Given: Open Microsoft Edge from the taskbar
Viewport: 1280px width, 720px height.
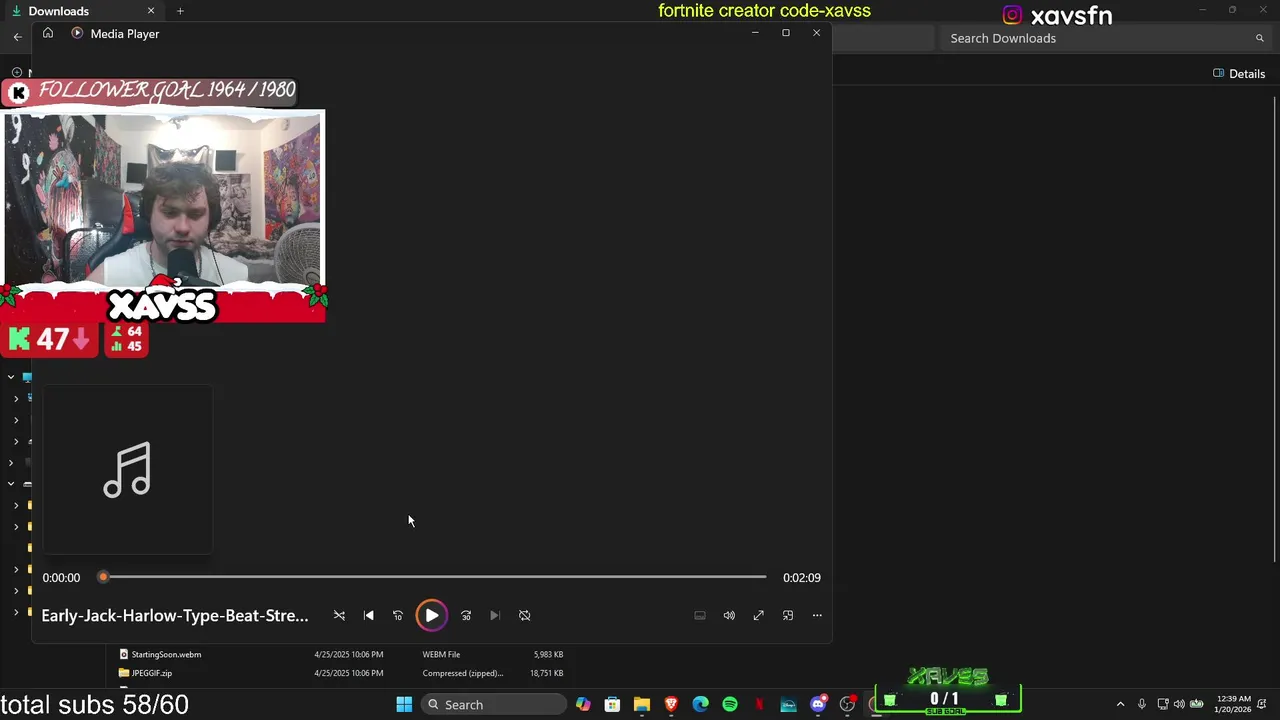Looking at the screenshot, I should click(x=700, y=705).
